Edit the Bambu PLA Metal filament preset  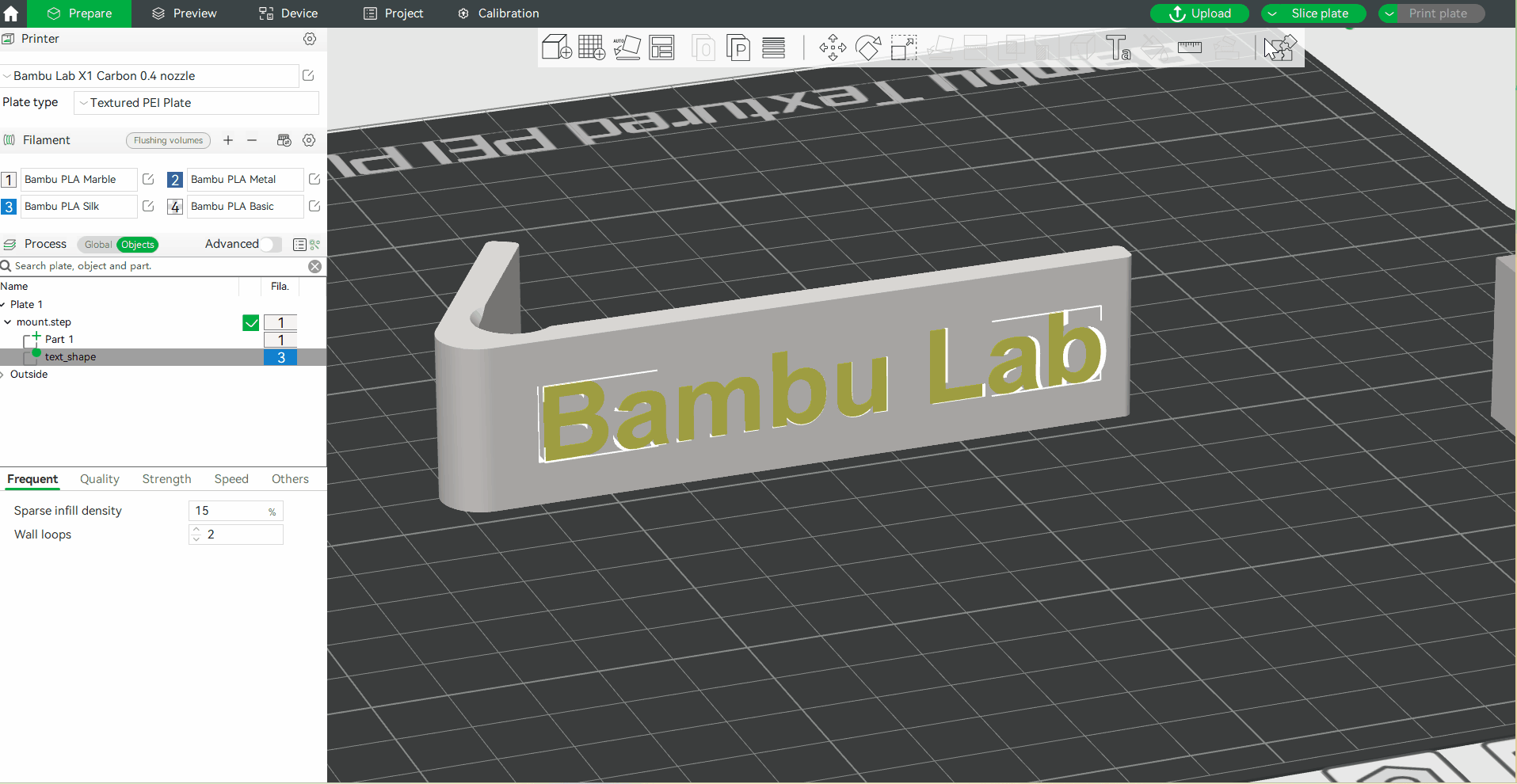pos(314,179)
